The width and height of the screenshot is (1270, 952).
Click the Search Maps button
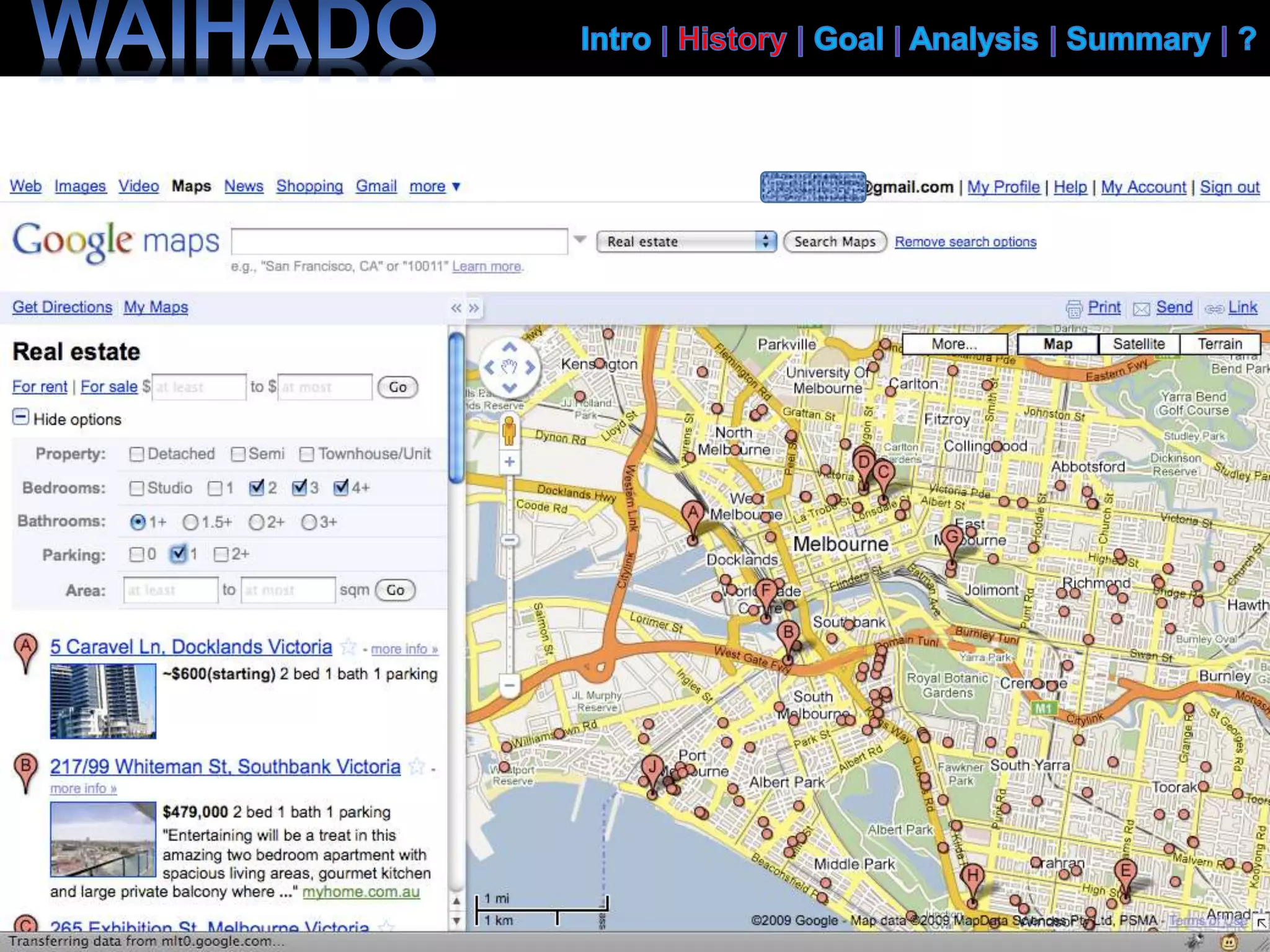[x=835, y=242]
